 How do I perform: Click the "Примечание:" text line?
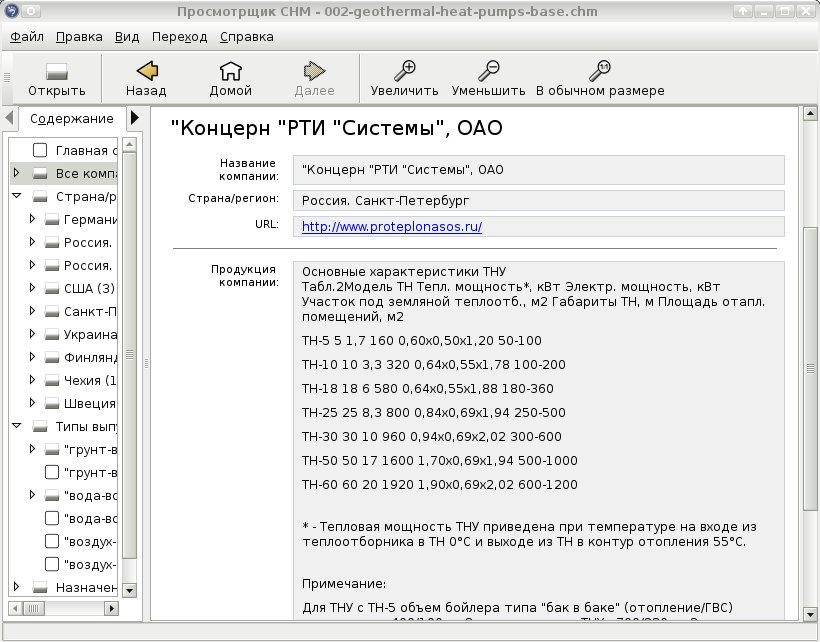coord(344,584)
